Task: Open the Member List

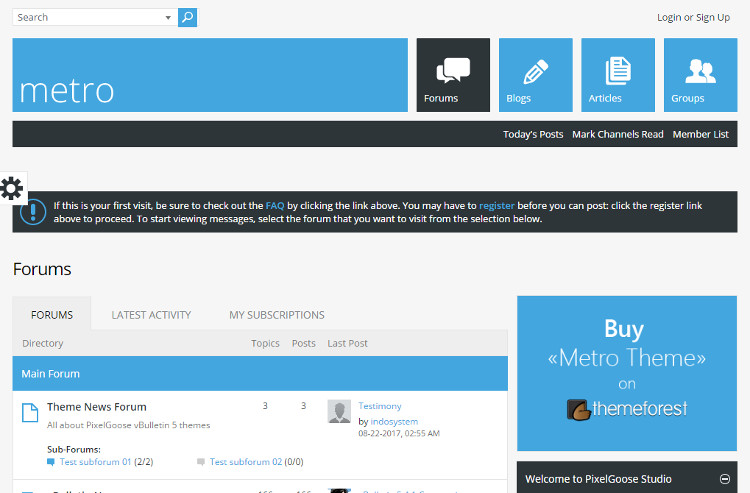Action: (700, 134)
